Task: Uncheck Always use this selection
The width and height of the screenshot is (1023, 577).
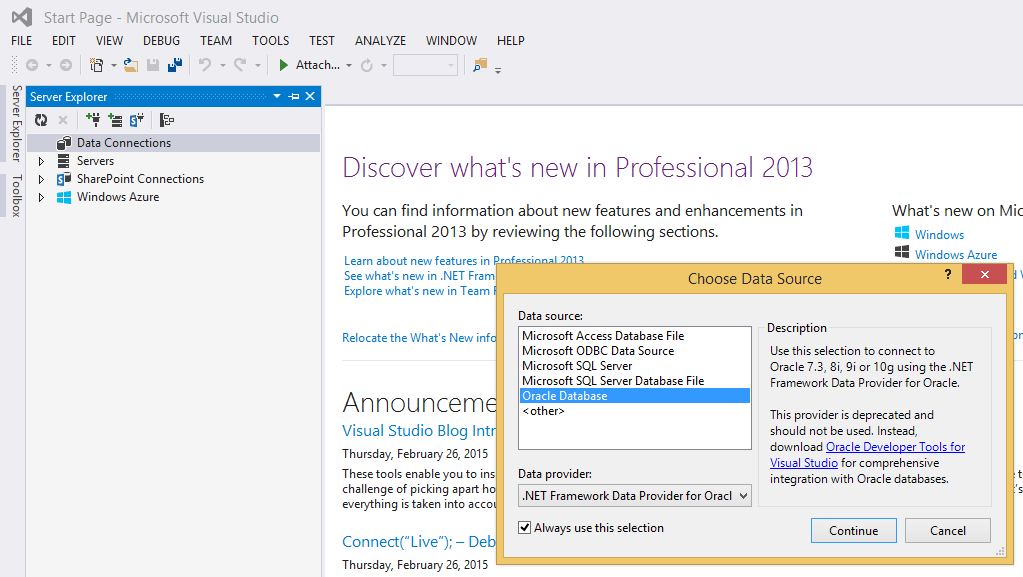Action: click(x=525, y=527)
